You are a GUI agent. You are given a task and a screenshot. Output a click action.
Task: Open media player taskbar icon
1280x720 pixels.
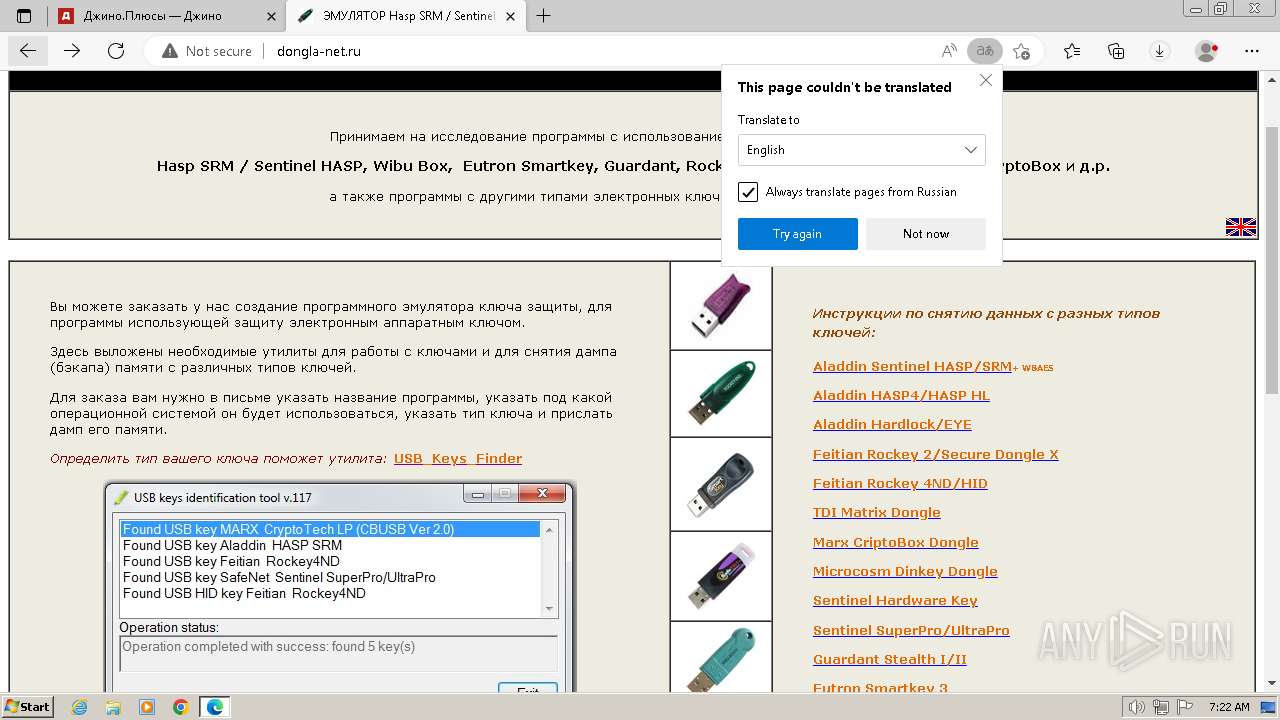click(147, 707)
